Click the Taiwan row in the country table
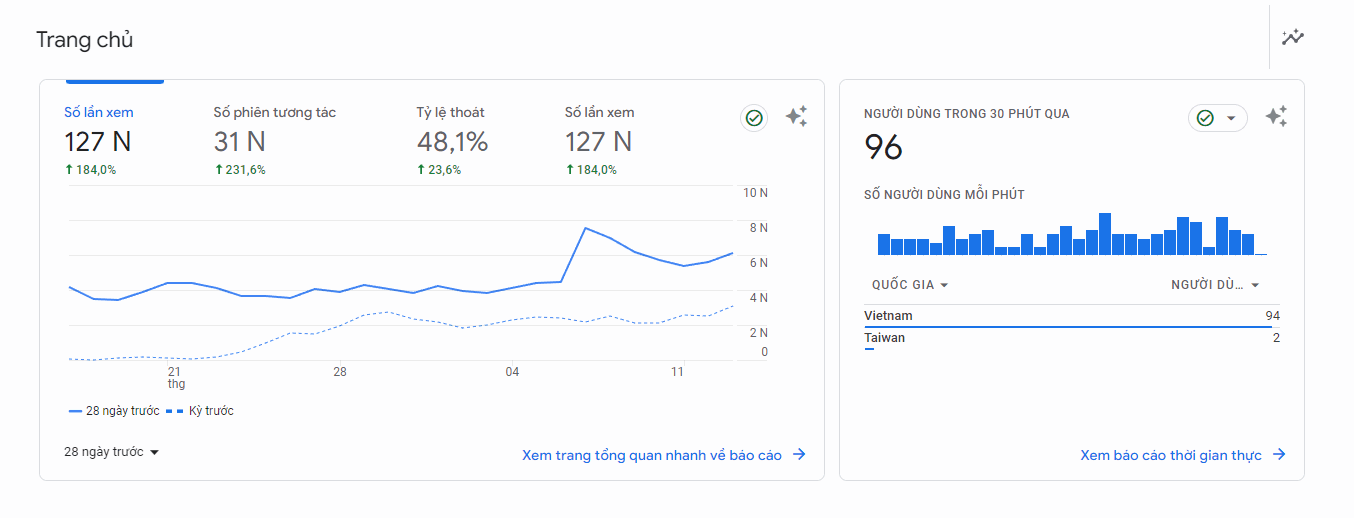 point(1071,338)
